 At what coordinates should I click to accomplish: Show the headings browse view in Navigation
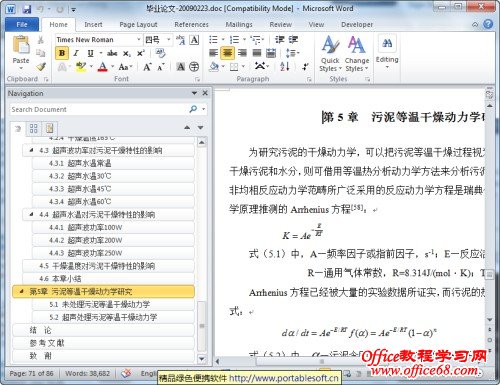18,128
